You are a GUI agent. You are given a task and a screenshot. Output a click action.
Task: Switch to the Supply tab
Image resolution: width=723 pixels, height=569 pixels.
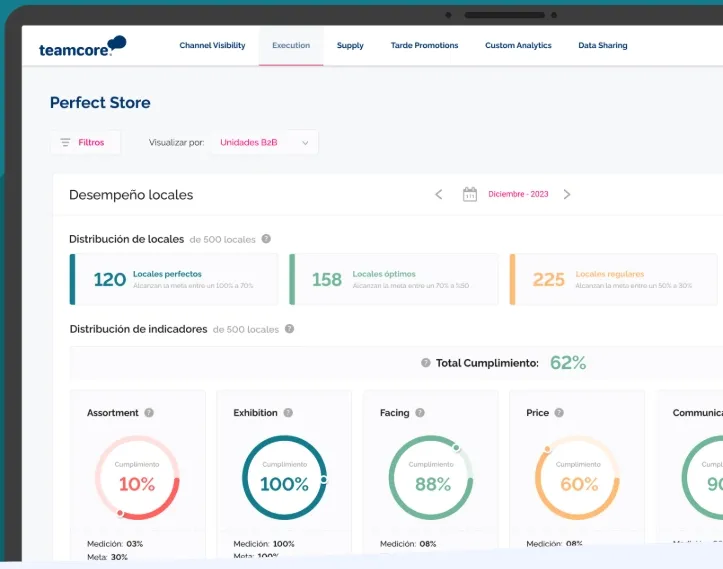coord(350,46)
